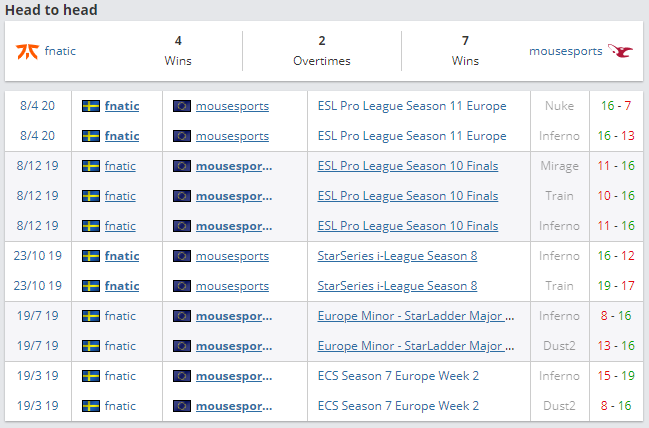This screenshot has height=428, width=649.
Task: Click Swedish flag in the Mirage match row
Action: [x=91, y=166]
